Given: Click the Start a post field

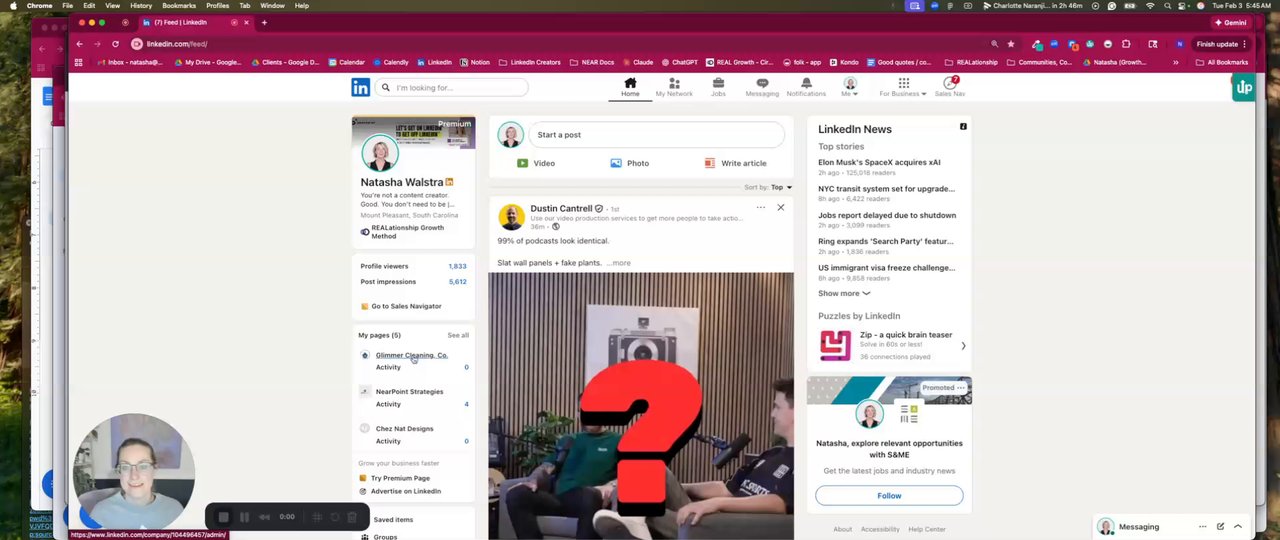Looking at the screenshot, I should [656, 135].
